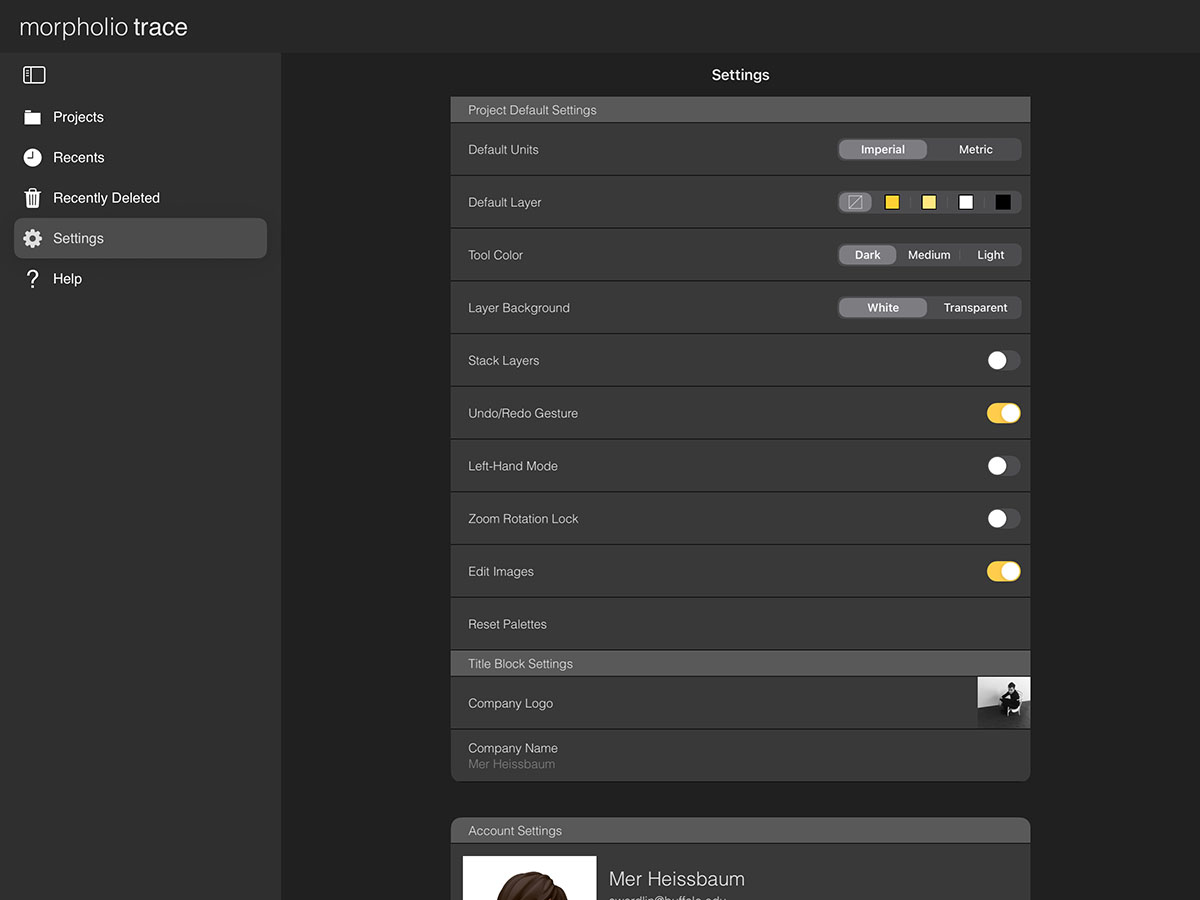Pick the white Default Layer swatch
Viewport: 1200px width, 900px height.
tap(966, 202)
